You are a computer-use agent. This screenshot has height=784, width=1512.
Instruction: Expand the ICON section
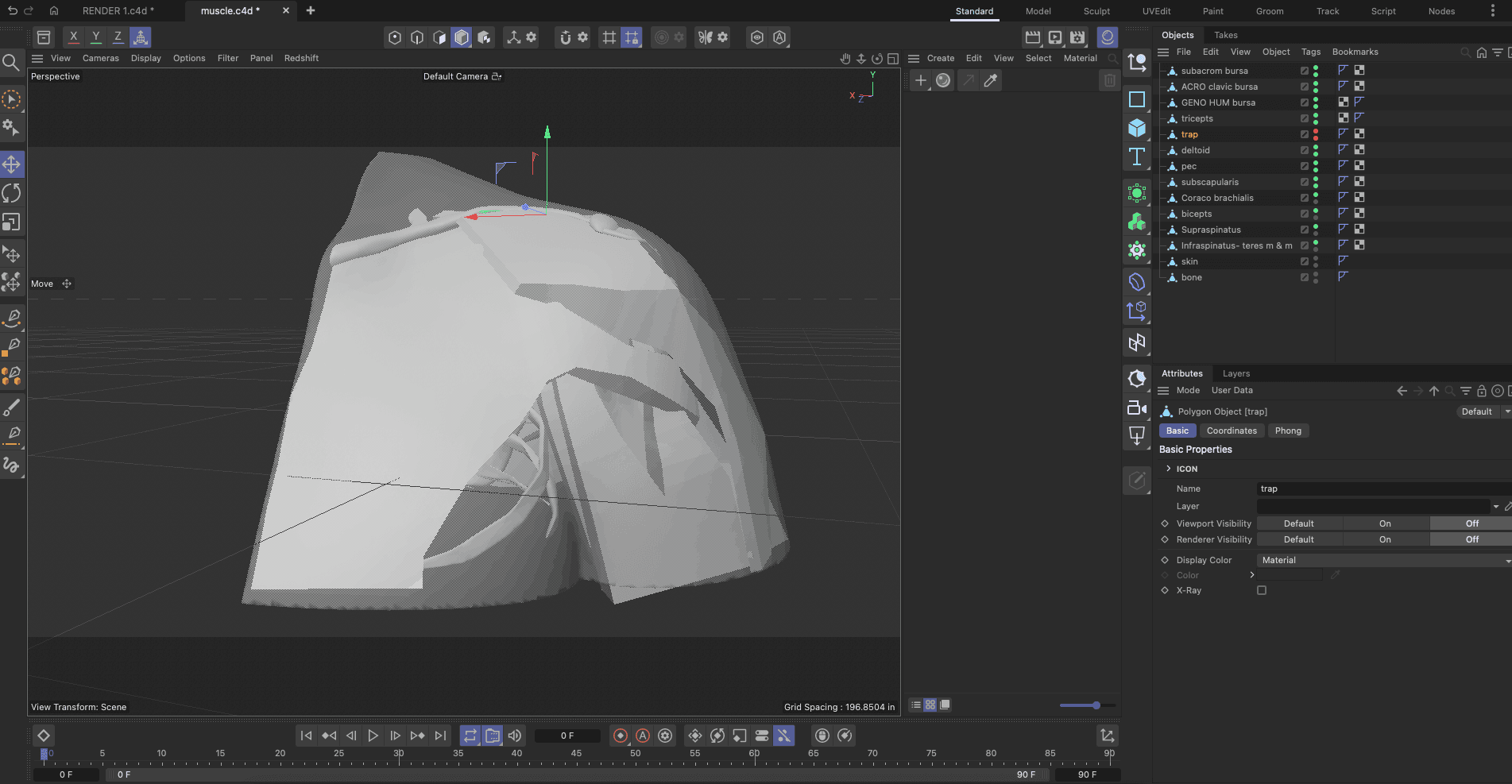click(1168, 469)
